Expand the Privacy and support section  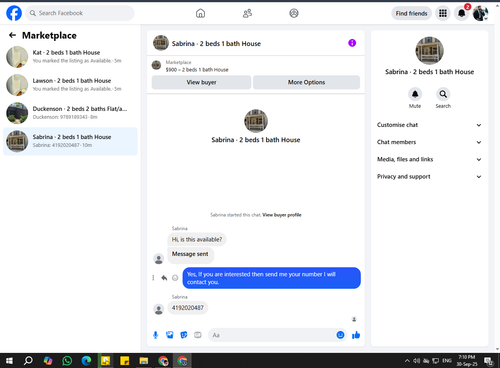click(429, 177)
